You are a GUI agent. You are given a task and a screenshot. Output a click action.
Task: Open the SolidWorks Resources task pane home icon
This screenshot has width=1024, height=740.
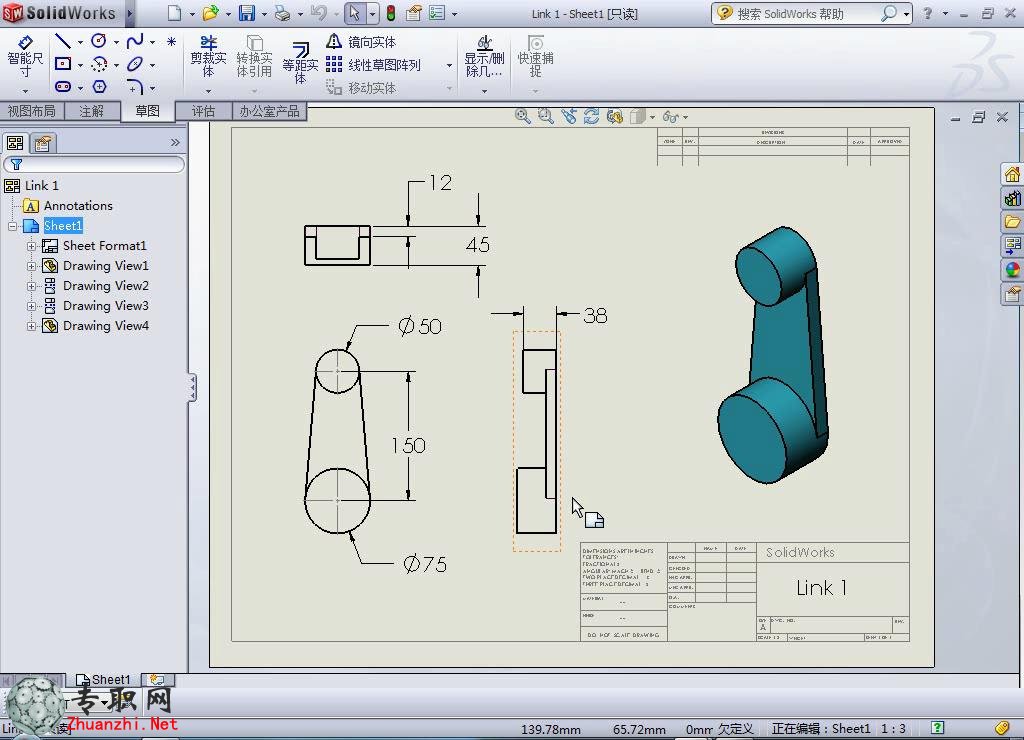(1012, 174)
